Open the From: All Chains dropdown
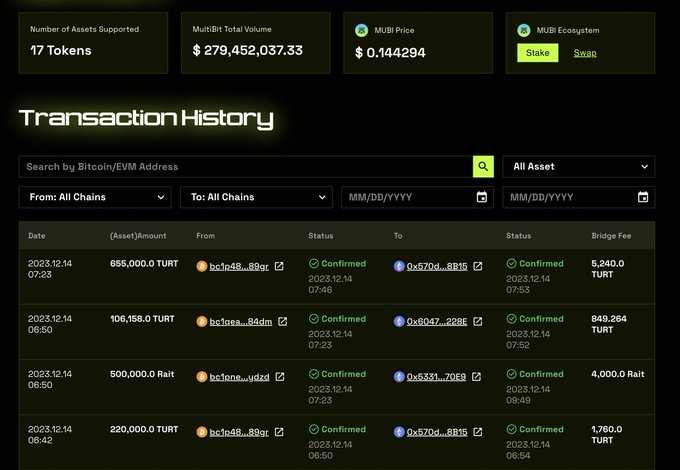 [x=95, y=197]
